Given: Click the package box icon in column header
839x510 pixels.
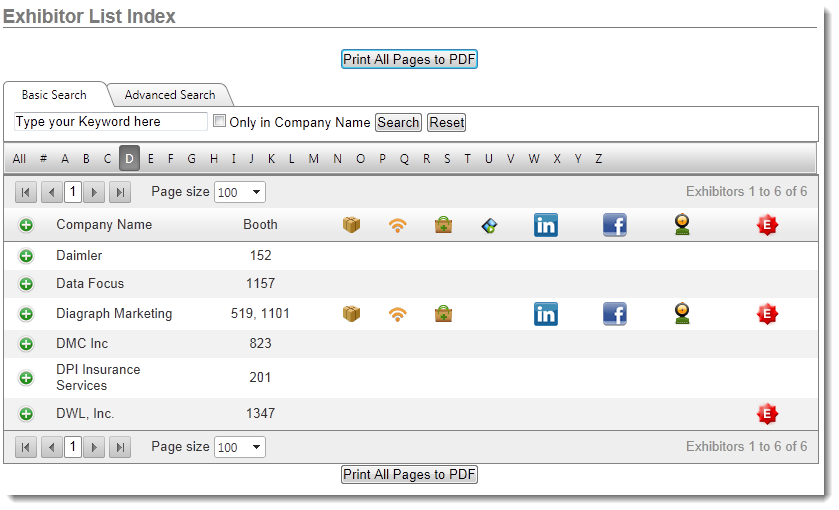Looking at the screenshot, I should click(x=351, y=225).
